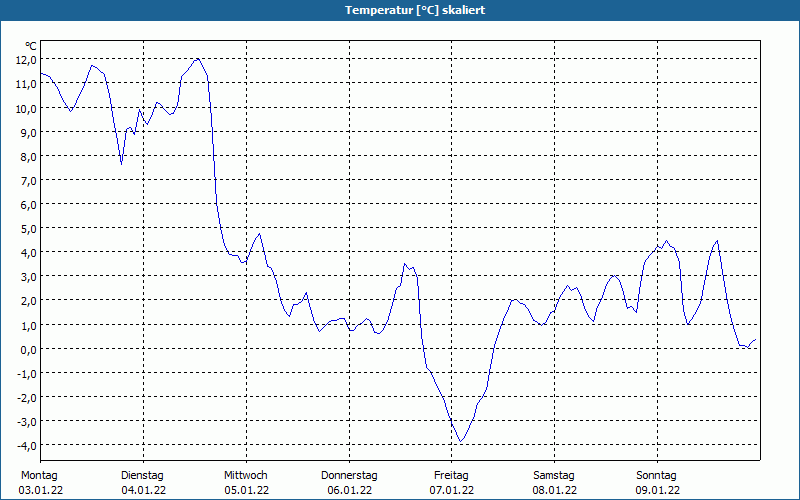Screen dimensions: 800x500
Task: Click the -1,0 axis value
Action: (x=27, y=373)
